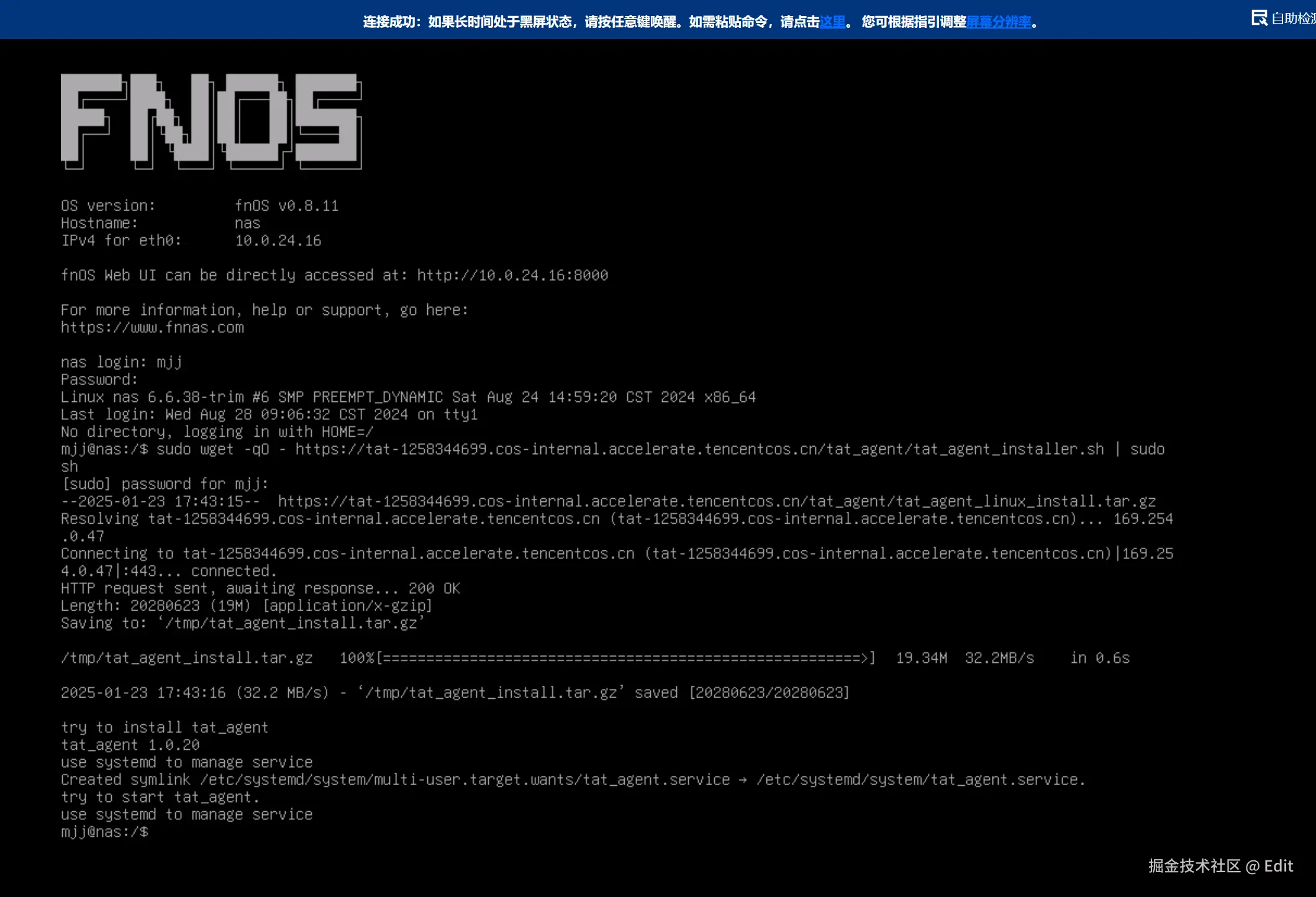
Task: Click the 'Created symlink' output line
Action: (x=571, y=780)
